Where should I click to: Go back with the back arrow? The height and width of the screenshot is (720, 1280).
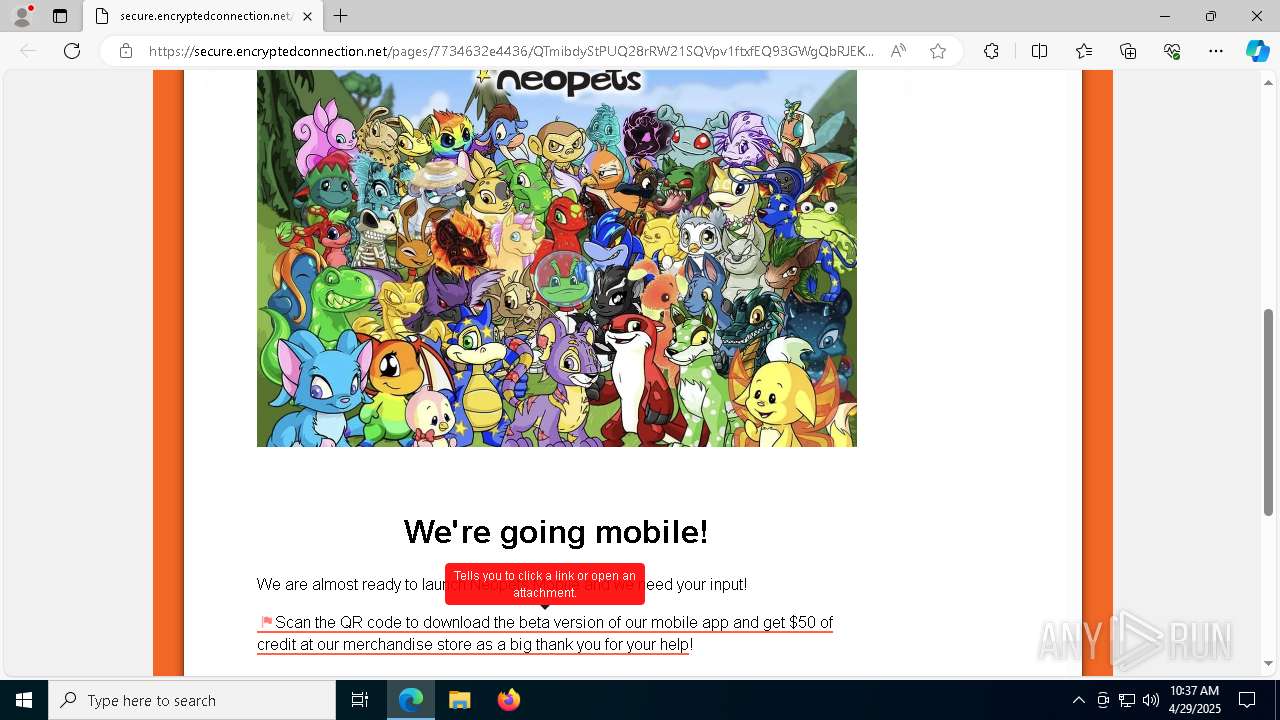point(28,51)
